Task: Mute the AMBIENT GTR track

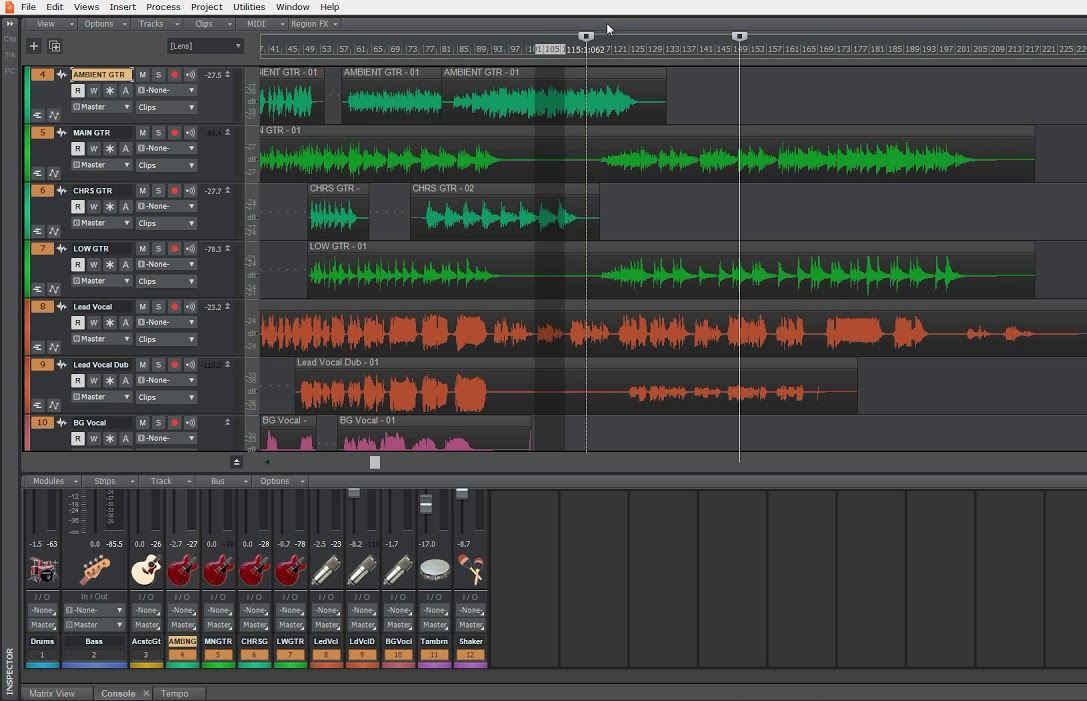Action: point(142,74)
